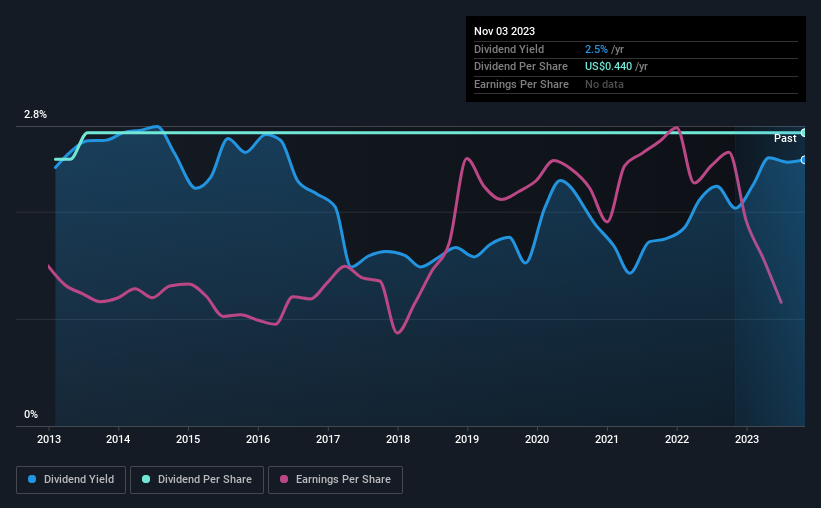The image size is (821, 508).
Task: Click the 0% y-axis label
Action: click(31, 414)
